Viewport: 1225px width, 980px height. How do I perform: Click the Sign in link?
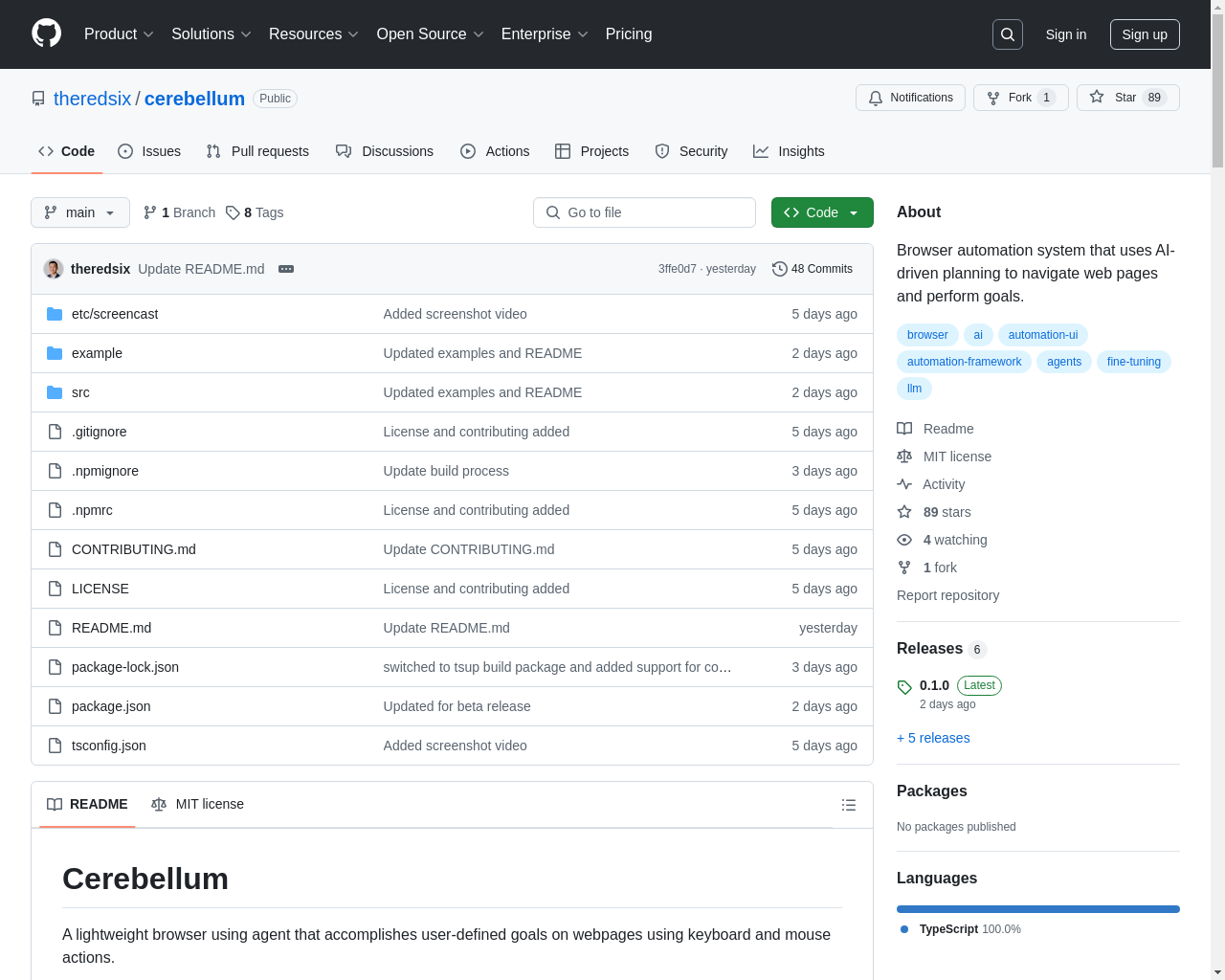(1066, 34)
